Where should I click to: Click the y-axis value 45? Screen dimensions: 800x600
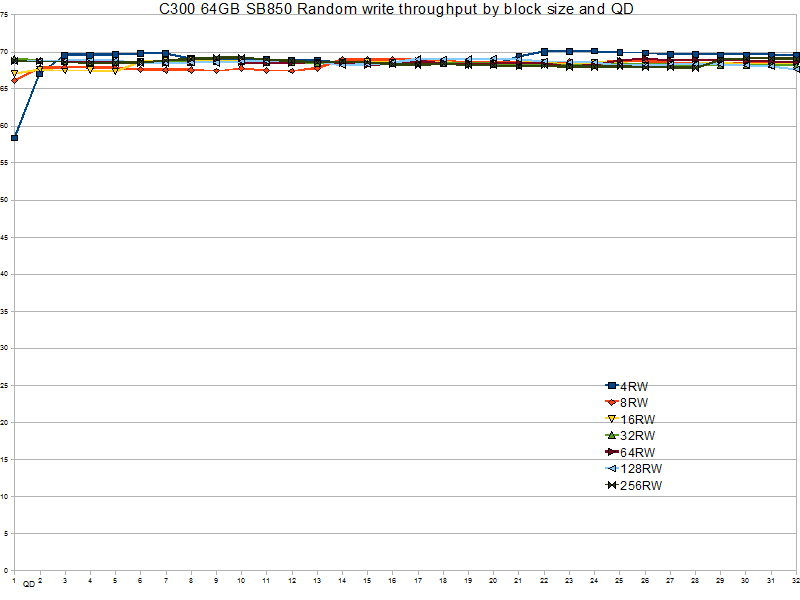4,237
